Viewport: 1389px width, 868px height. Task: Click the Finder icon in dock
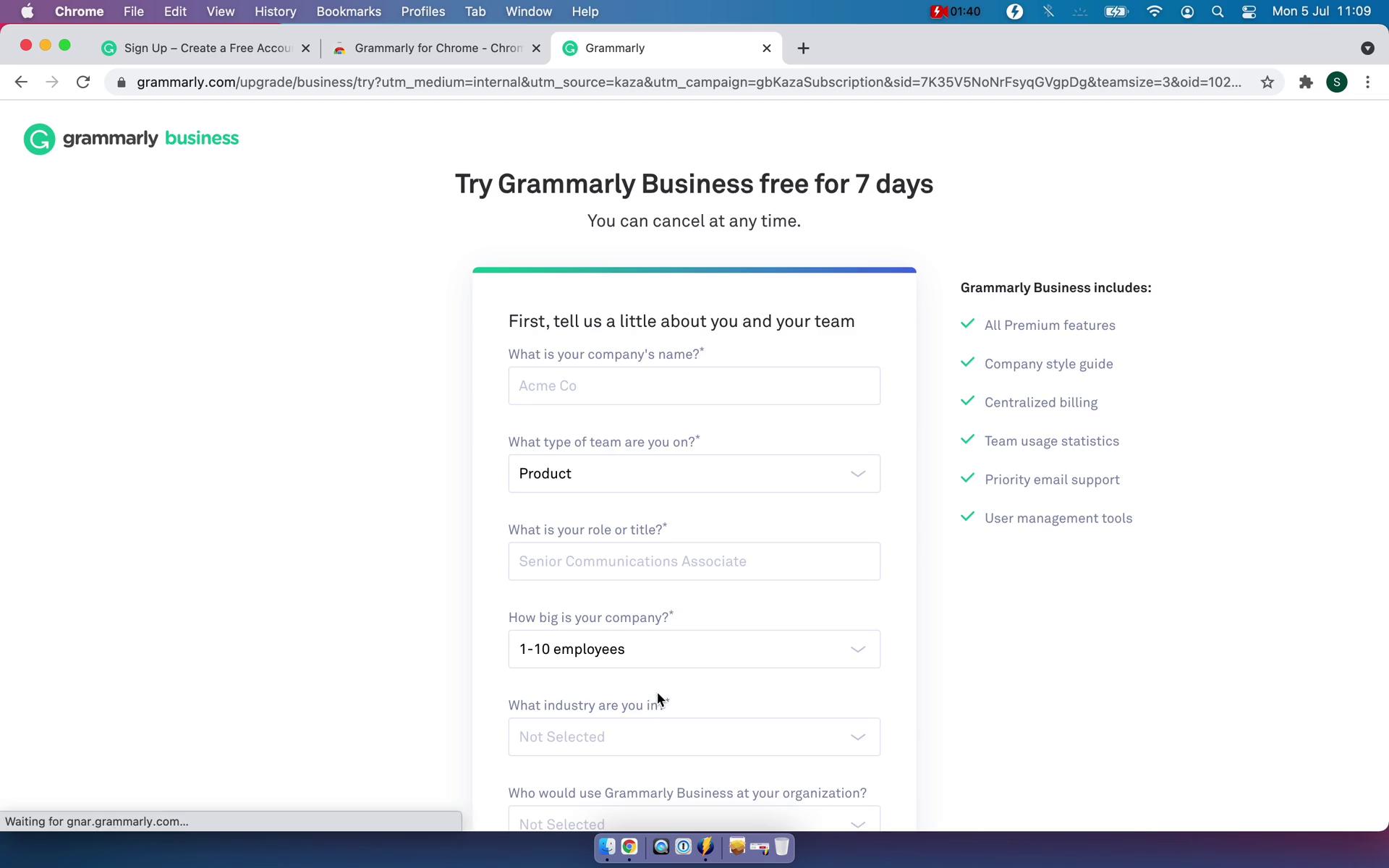click(x=608, y=847)
